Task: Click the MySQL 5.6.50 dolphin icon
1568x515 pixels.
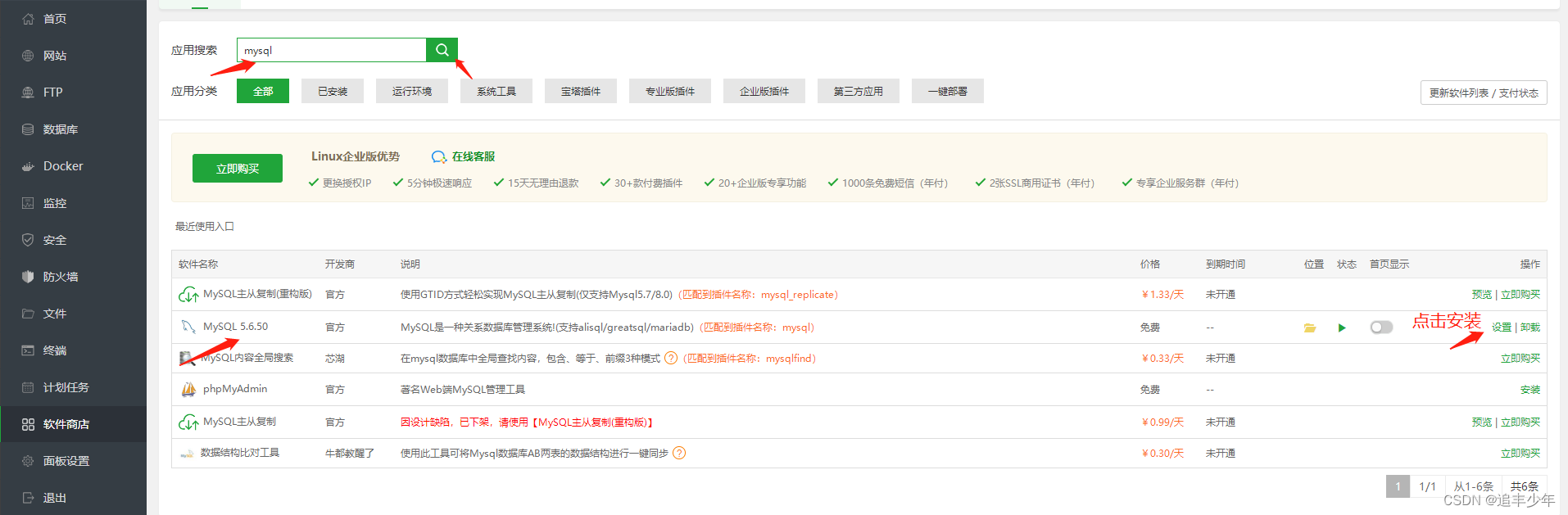Action: pyautogui.click(x=188, y=327)
